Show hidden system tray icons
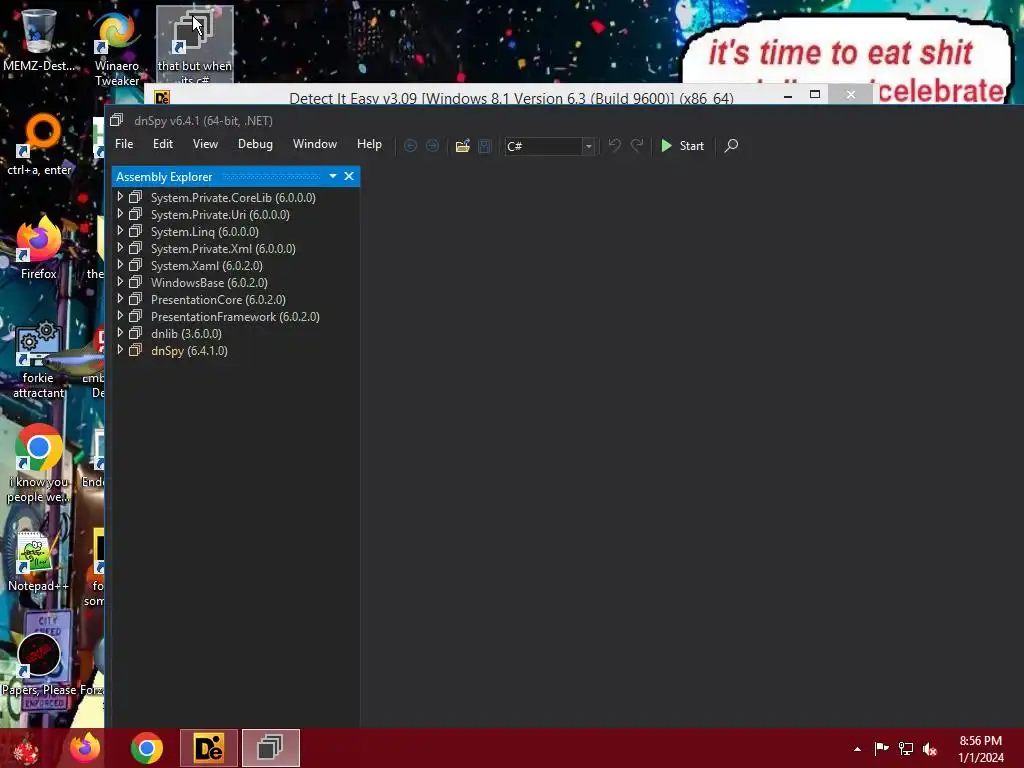The width and height of the screenshot is (1024, 768). [857, 749]
